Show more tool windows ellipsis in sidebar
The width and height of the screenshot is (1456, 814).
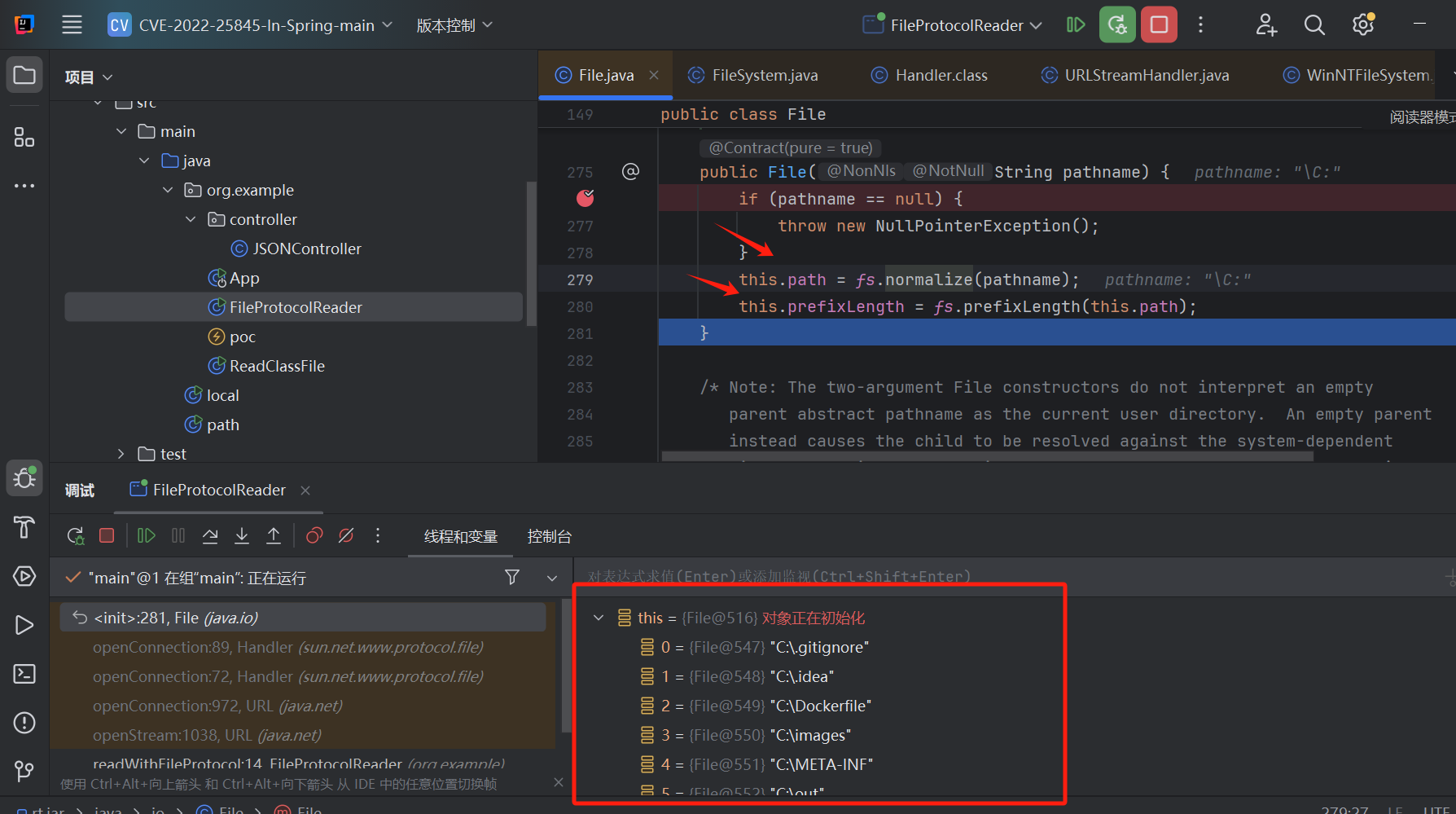tap(24, 186)
